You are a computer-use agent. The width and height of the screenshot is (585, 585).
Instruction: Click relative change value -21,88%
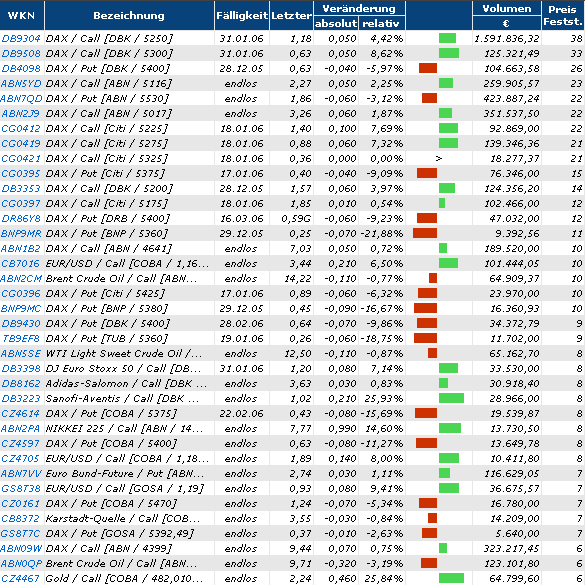382,234
